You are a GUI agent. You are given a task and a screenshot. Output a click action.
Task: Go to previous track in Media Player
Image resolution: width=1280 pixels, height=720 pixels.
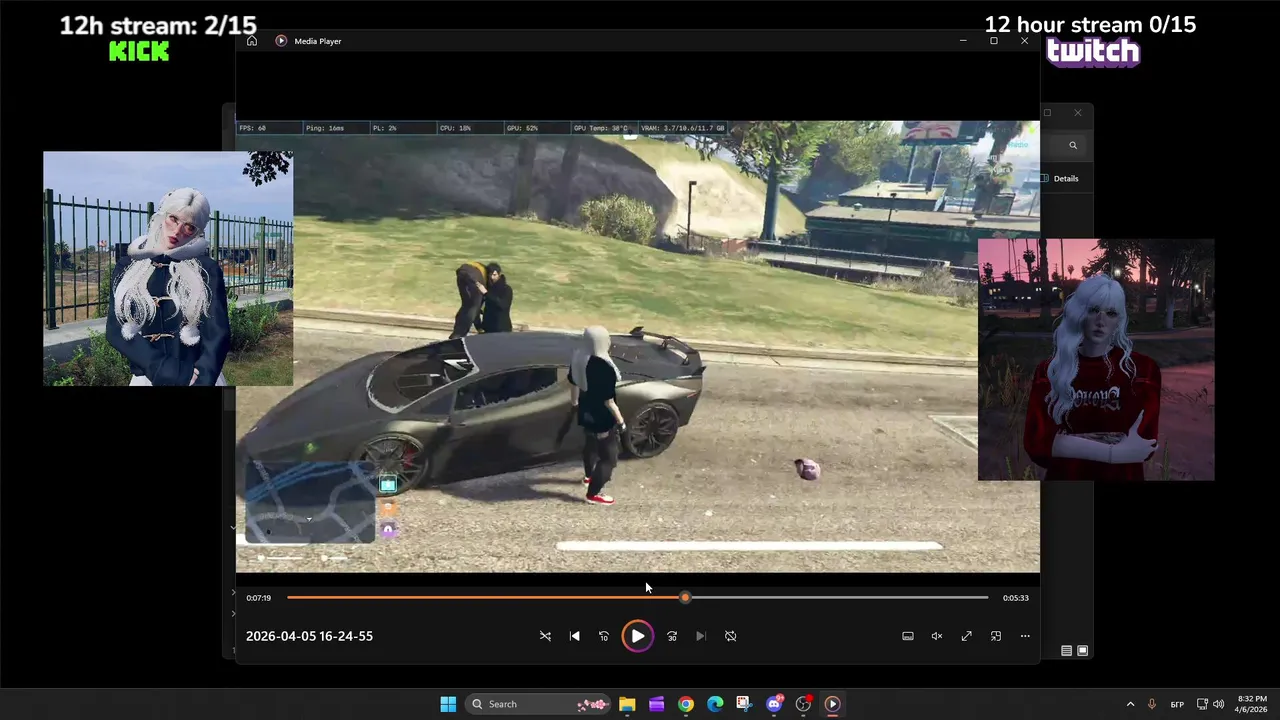coord(574,636)
